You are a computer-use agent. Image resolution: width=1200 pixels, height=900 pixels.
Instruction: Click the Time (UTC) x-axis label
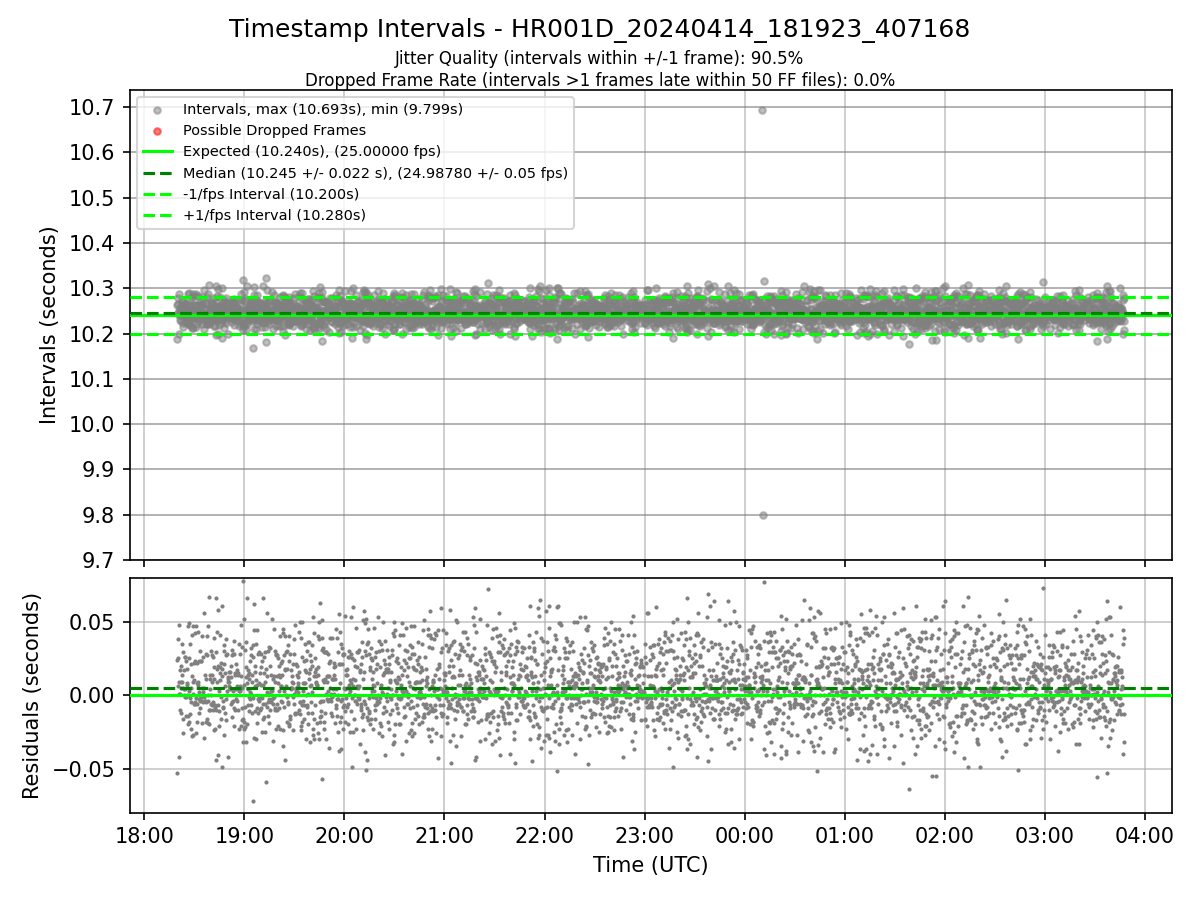[651, 865]
